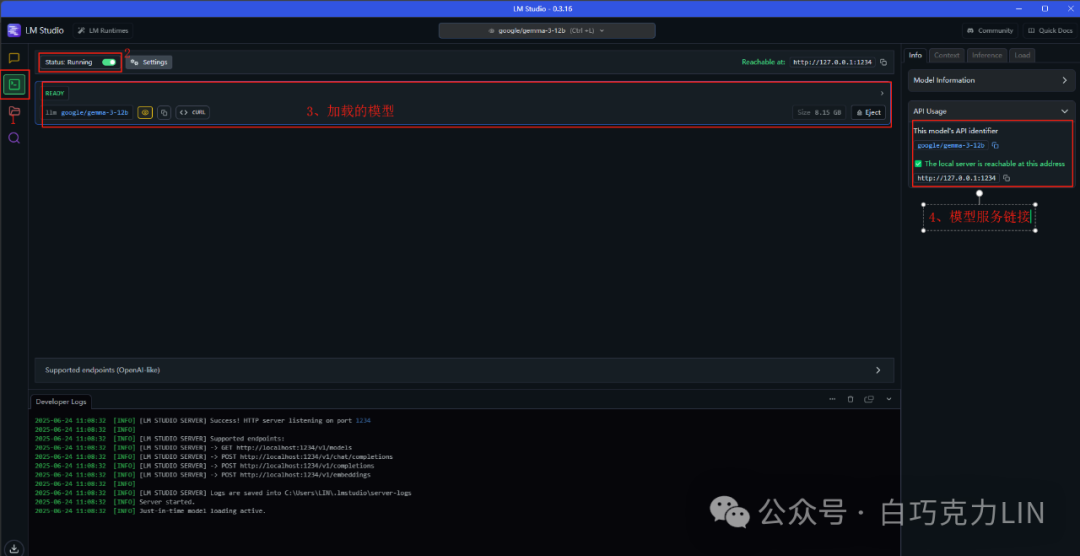
Task: Open the Developer Logs more options menu
Action: pyautogui.click(x=832, y=399)
